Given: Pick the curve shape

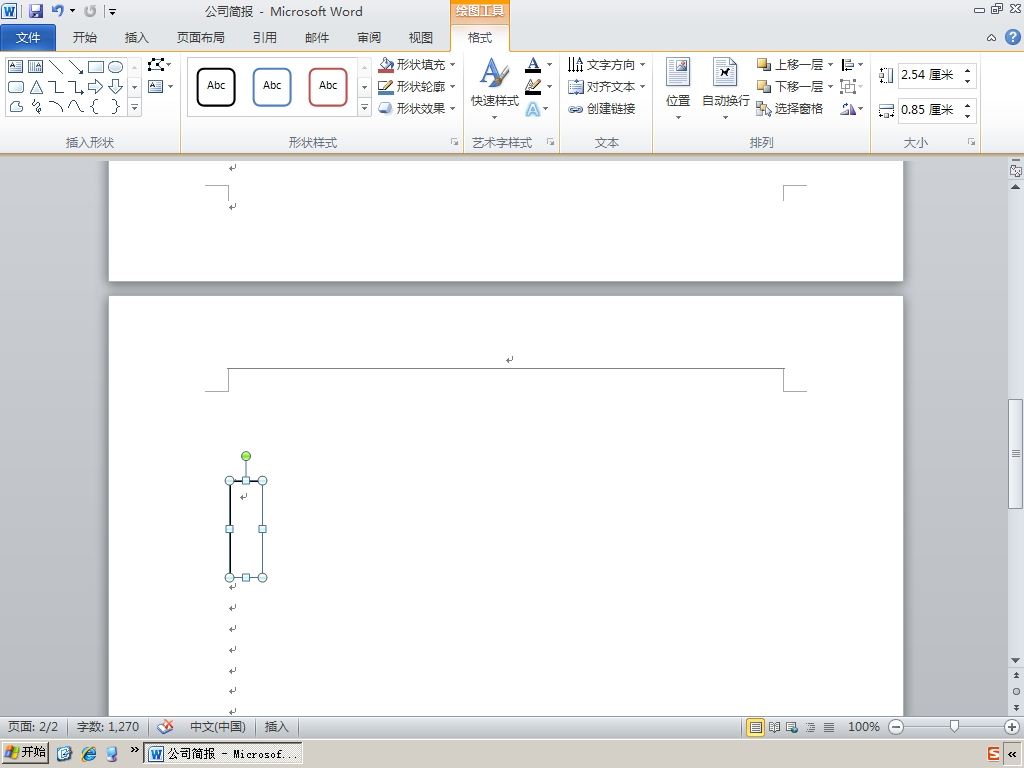Looking at the screenshot, I should coord(76,106).
